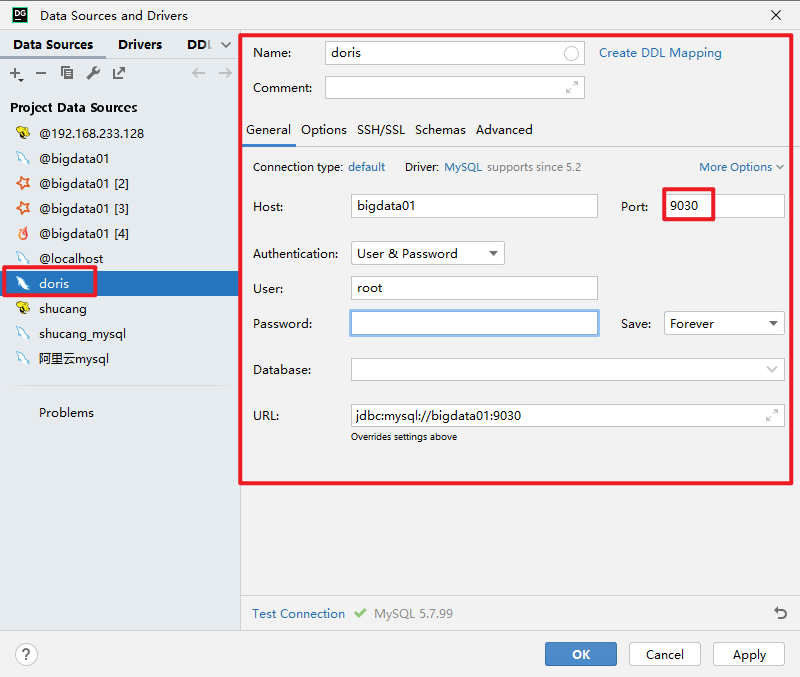Open the General tab
Viewport: 800px width, 677px height.
click(268, 130)
